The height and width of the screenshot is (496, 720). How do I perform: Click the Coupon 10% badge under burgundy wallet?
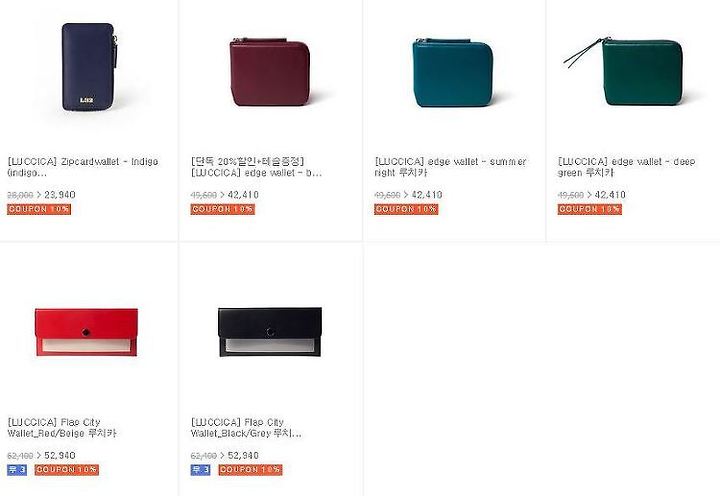[223, 209]
